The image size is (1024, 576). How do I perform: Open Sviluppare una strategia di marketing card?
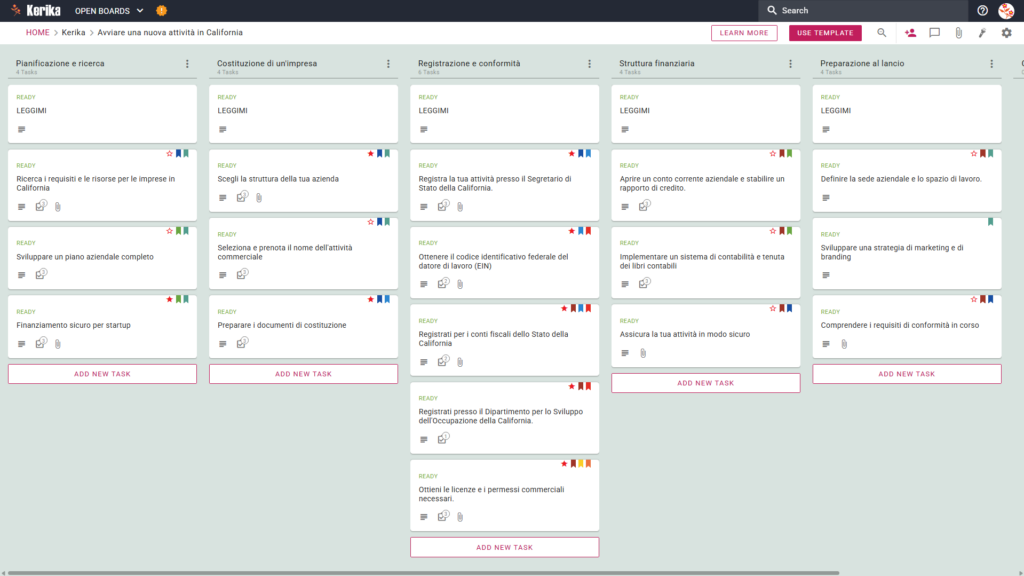(907, 253)
